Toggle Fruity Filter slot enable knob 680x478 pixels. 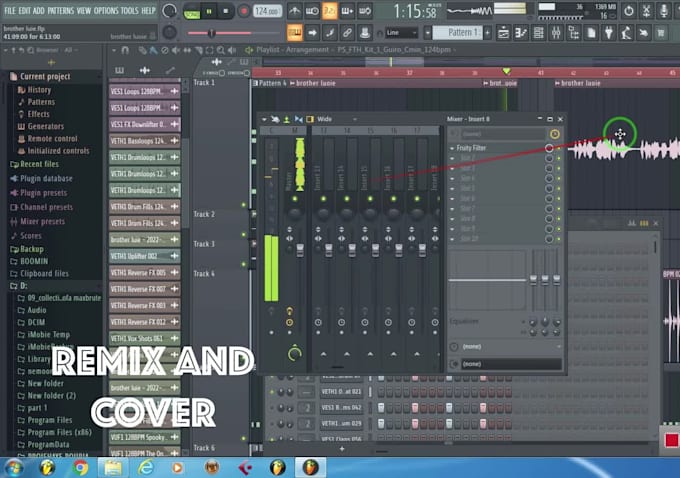pos(549,148)
